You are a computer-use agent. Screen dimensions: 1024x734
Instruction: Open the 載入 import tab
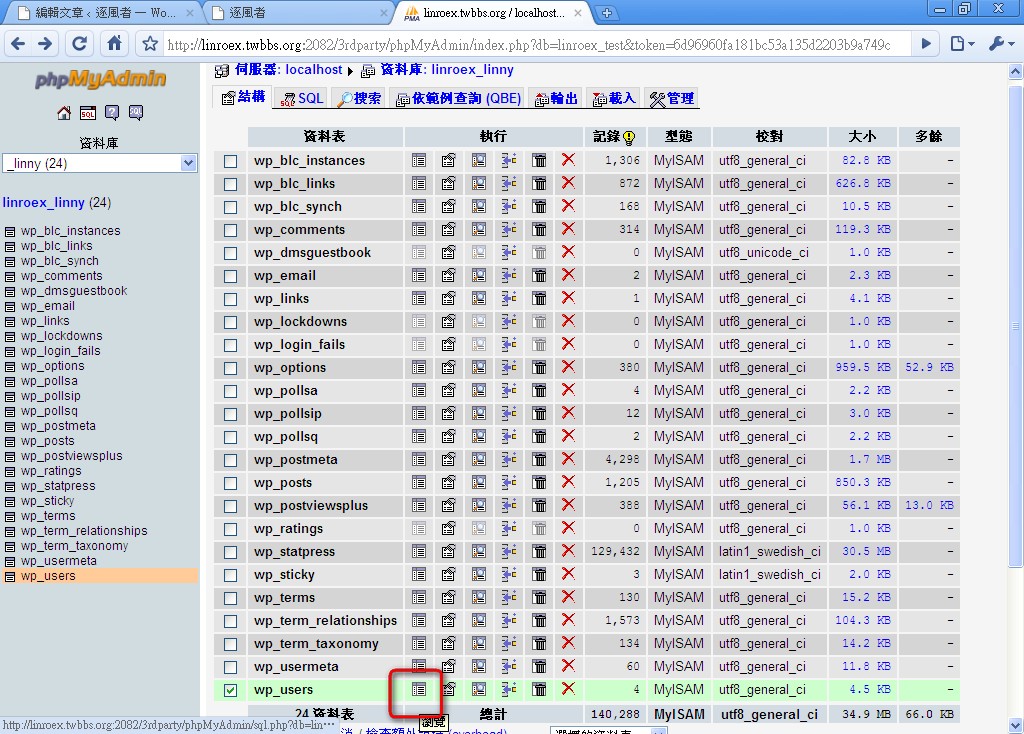click(613, 98)
